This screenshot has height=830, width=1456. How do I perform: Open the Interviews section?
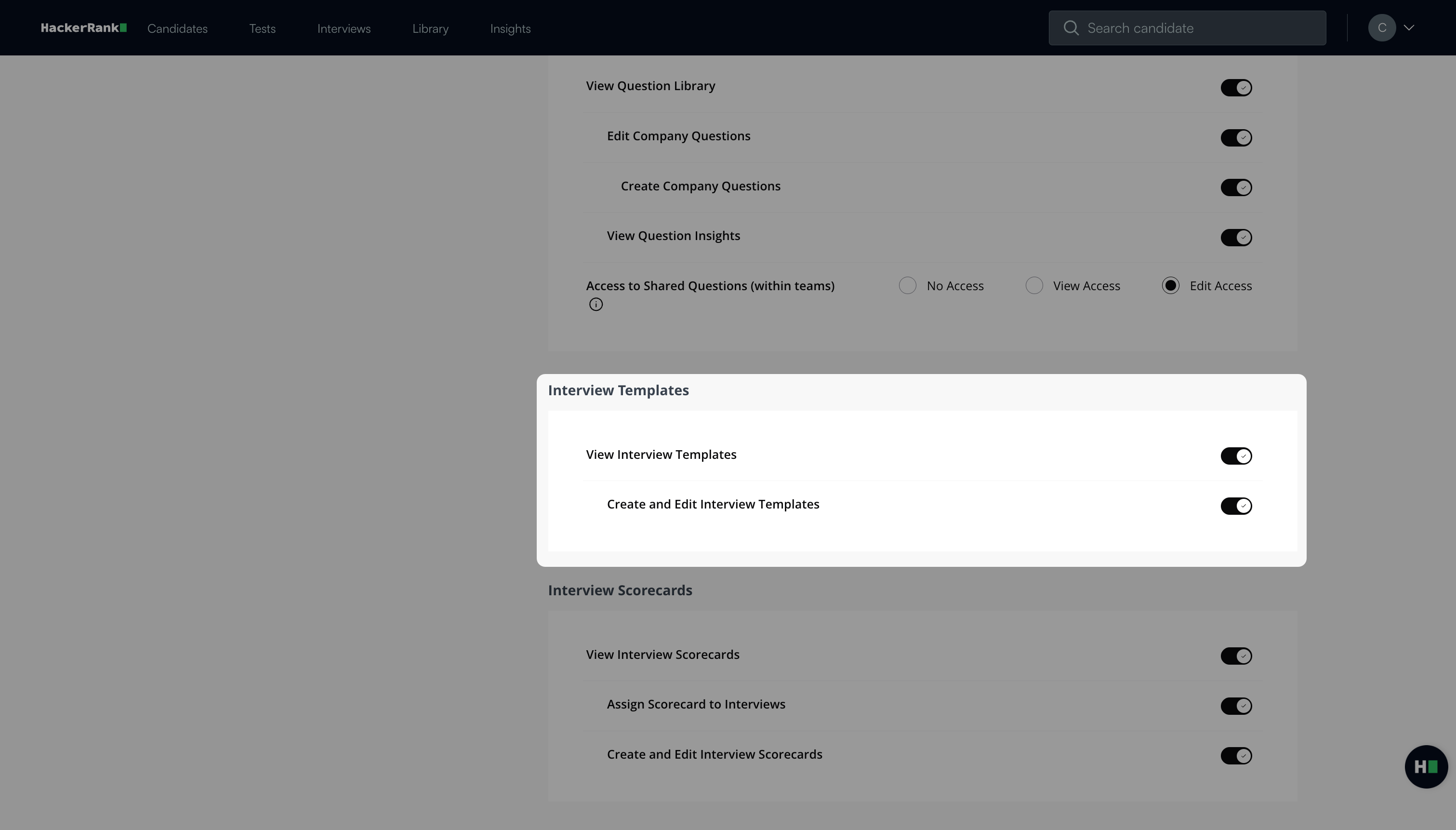344,28
